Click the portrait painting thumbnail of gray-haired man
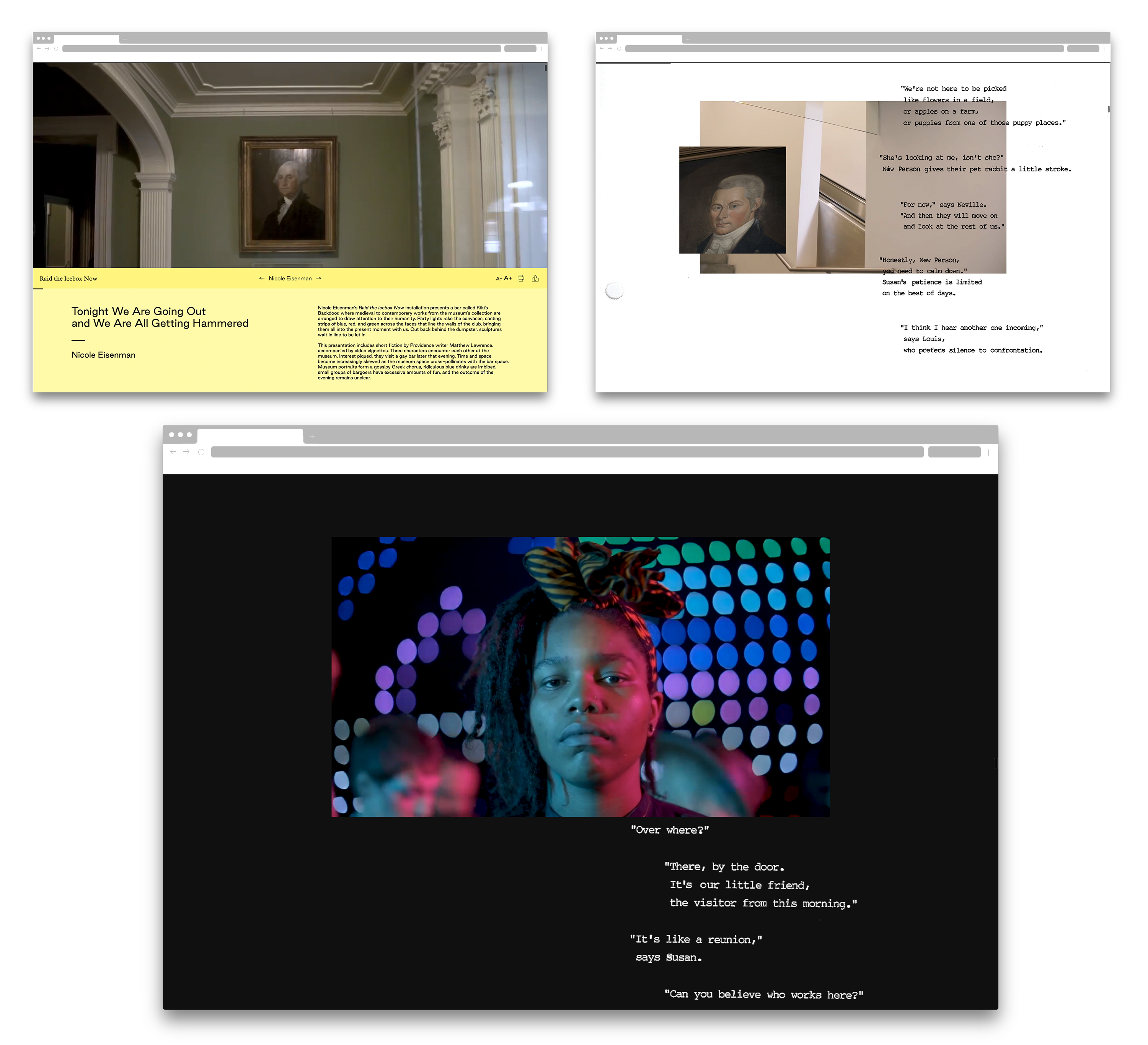This screenshot has height=1045, width=1148. click(x=732, y=200)
